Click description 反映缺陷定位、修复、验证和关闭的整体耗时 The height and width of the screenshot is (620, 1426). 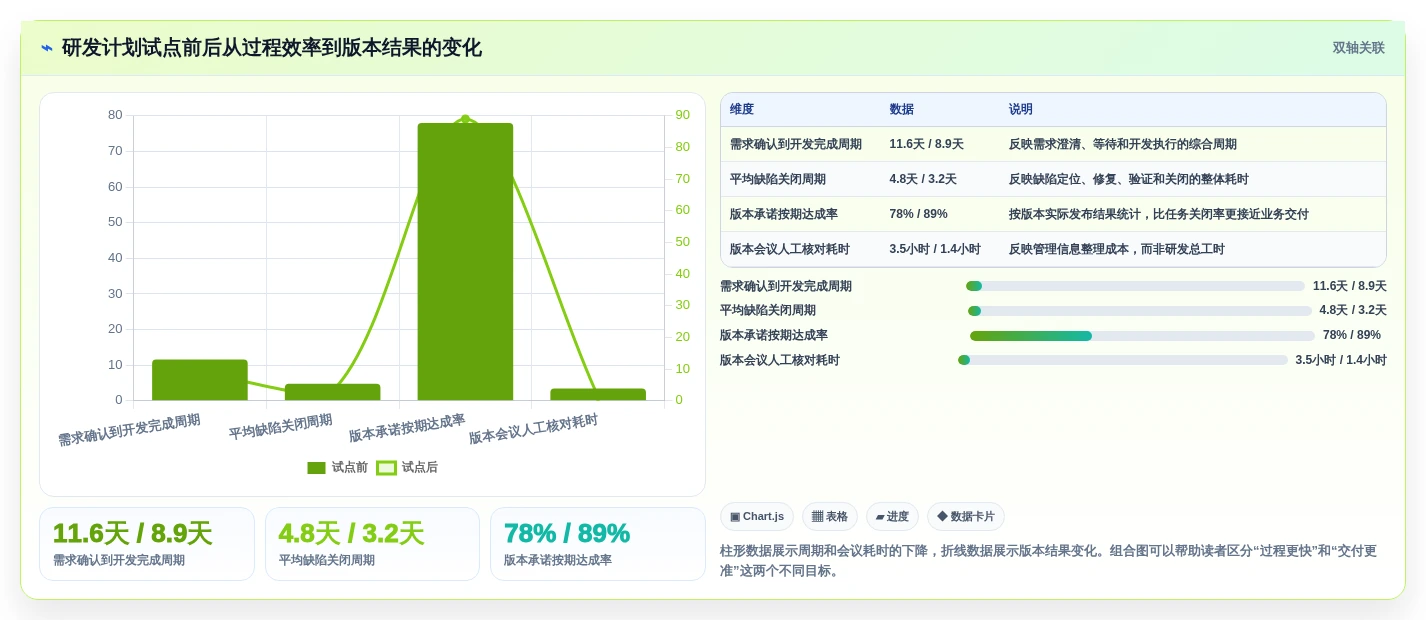tap(1129, 179)
